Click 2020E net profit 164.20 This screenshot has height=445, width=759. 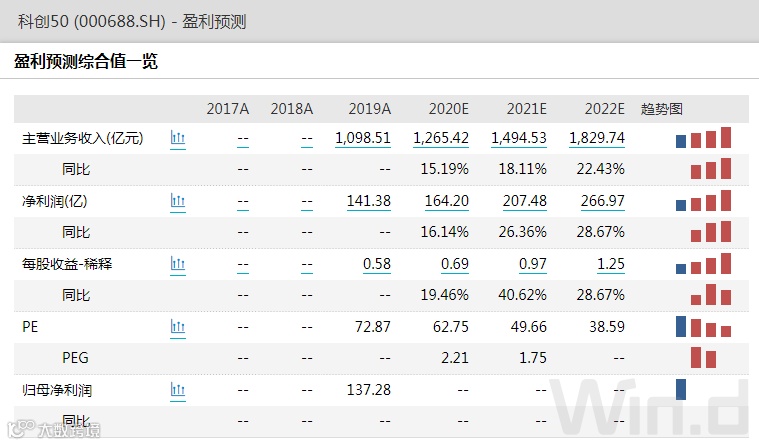coord(446,201)
